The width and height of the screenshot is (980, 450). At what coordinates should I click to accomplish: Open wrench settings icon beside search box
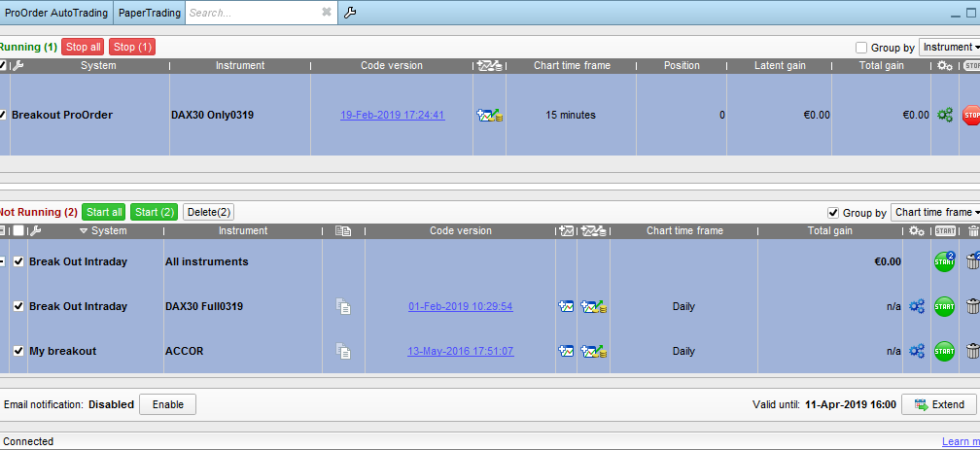[350, 12]
